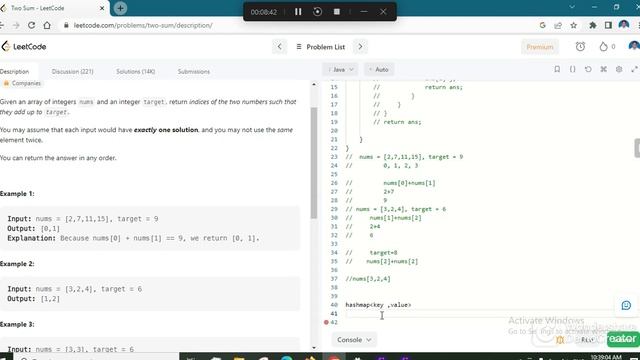Switch to the Solutions tab
640x360 pixels.
[136, 71]
